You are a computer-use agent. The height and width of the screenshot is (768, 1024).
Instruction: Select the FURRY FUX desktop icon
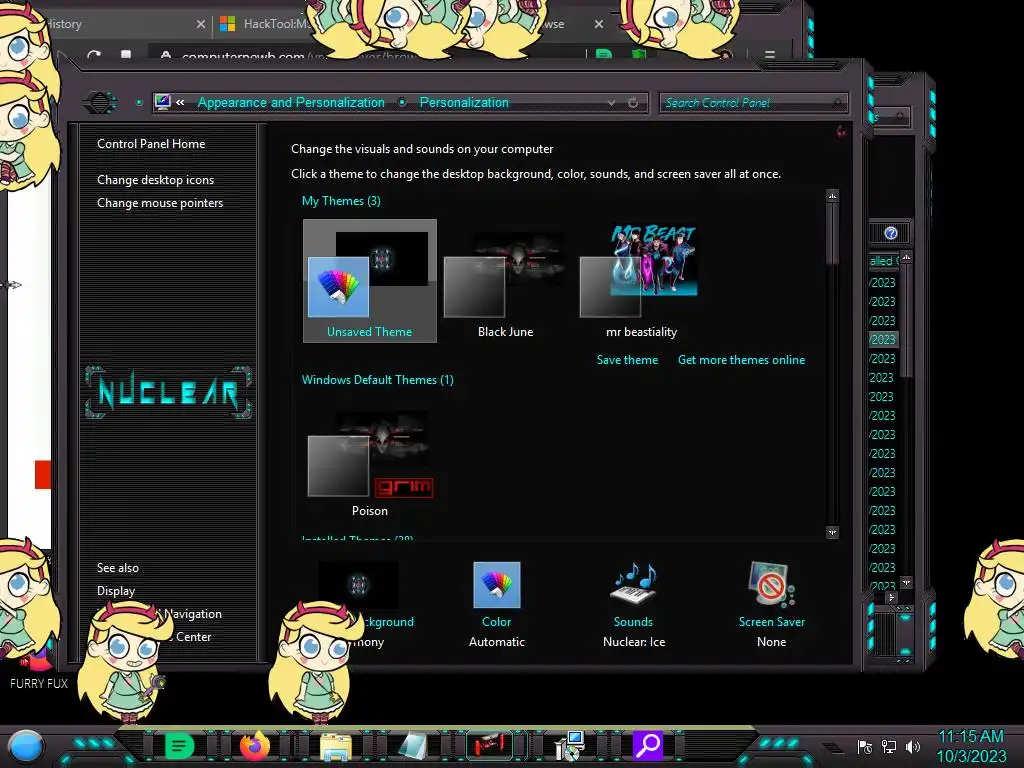pos(38,667)
